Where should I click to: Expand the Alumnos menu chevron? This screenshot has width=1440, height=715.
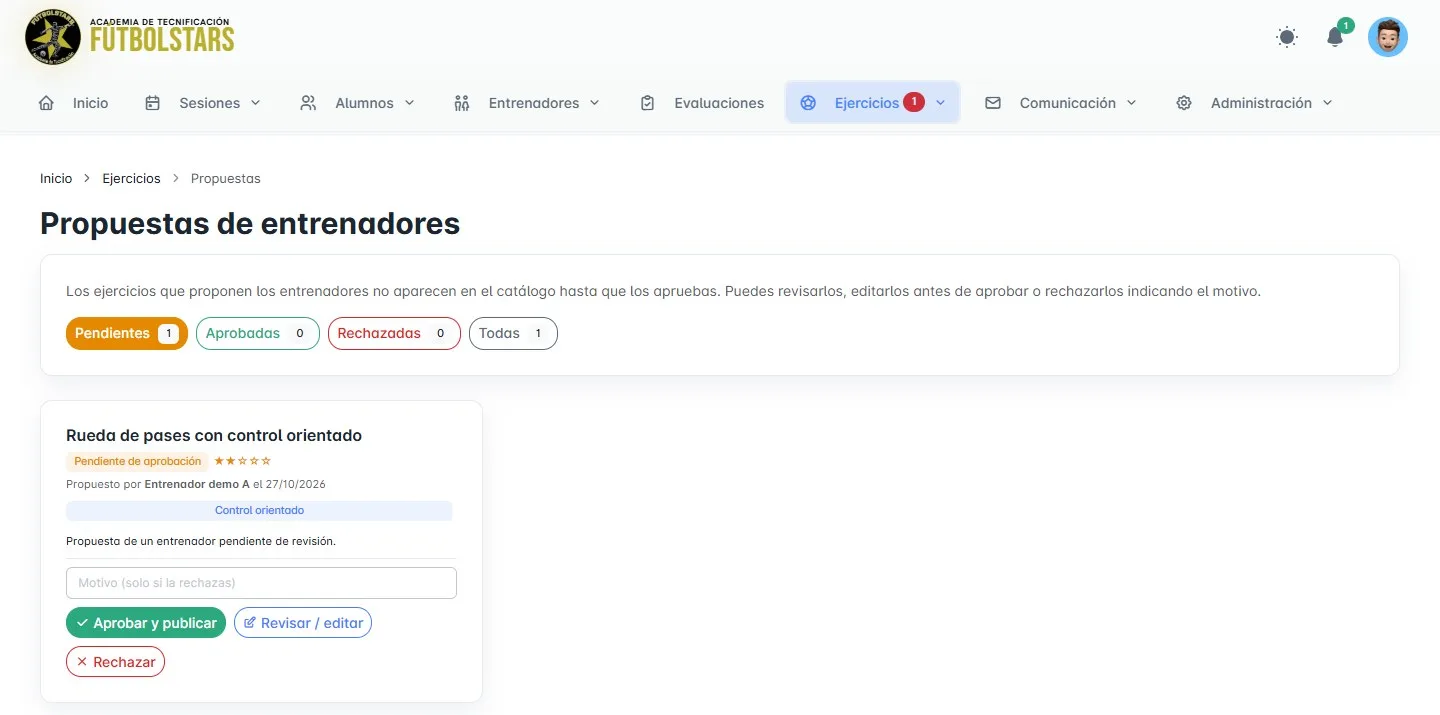click(409, 103)
